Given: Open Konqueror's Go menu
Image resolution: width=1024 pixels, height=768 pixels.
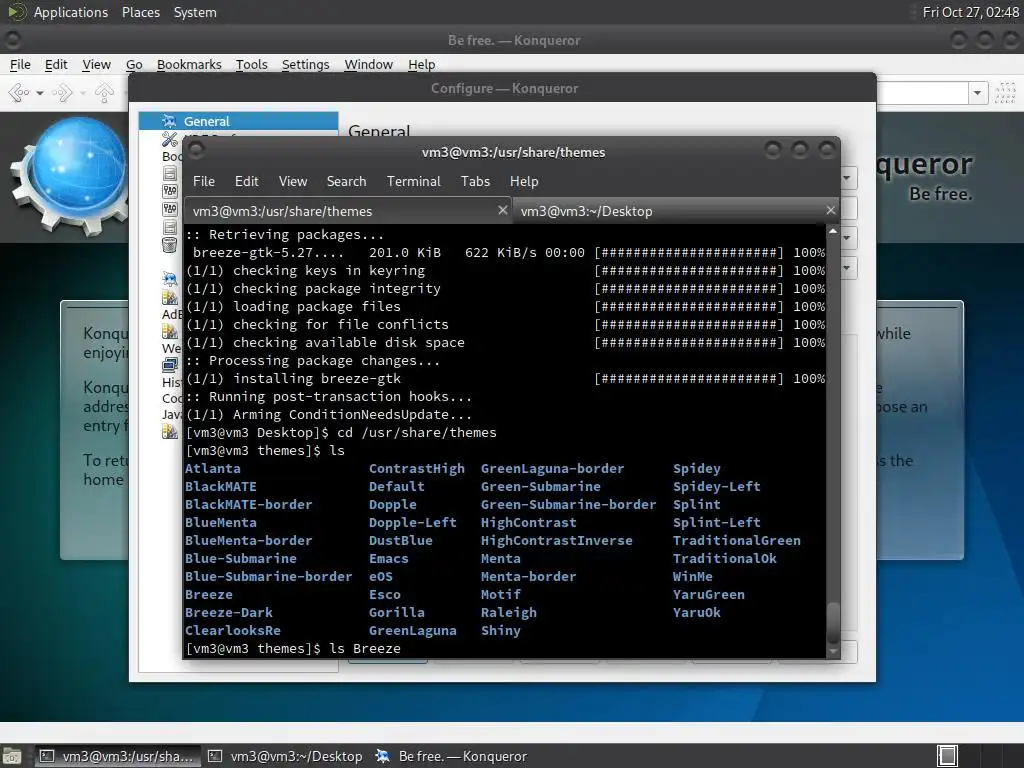Looking at the screenshot, I should pos(134,64).
